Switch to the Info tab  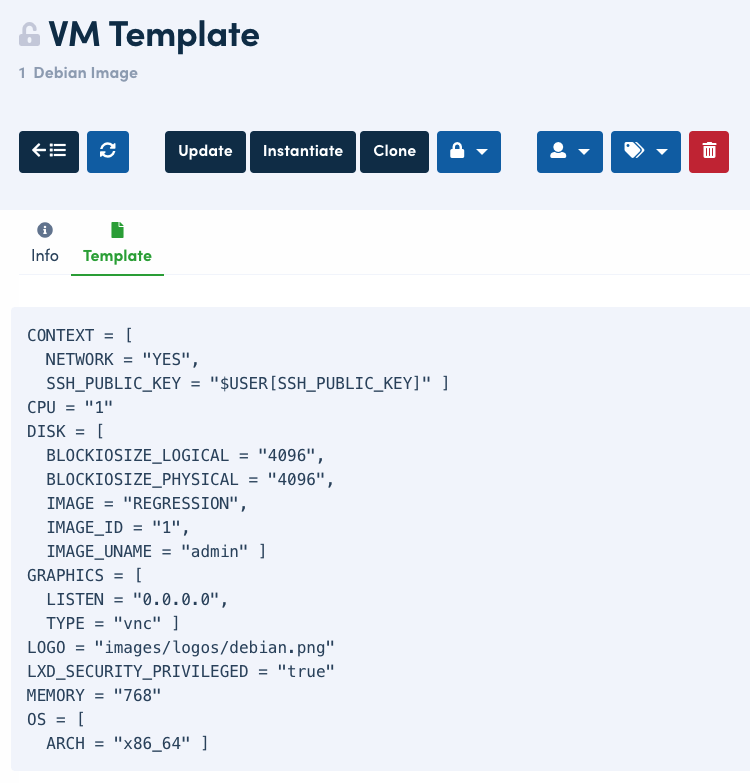point(45,255)
